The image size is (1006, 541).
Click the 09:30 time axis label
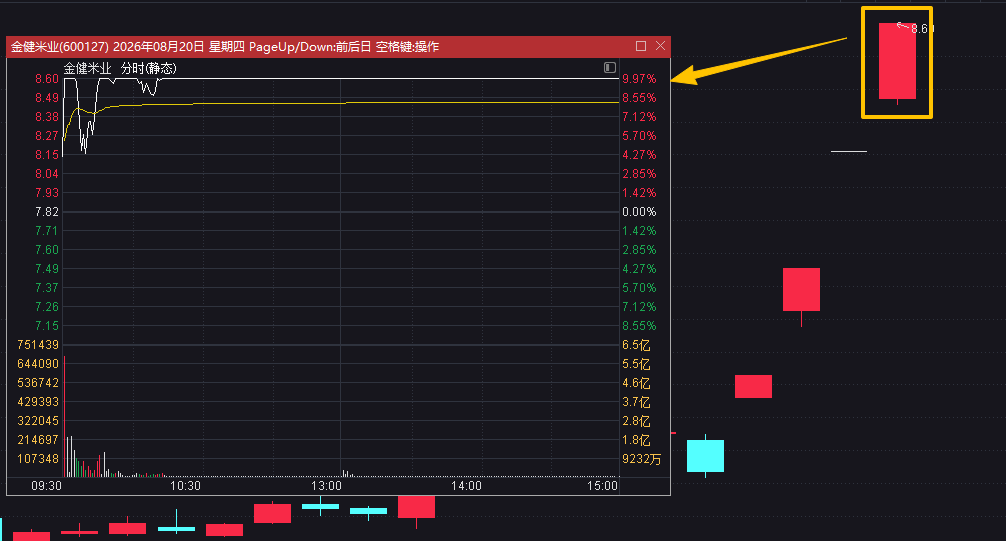coord(47,486)
